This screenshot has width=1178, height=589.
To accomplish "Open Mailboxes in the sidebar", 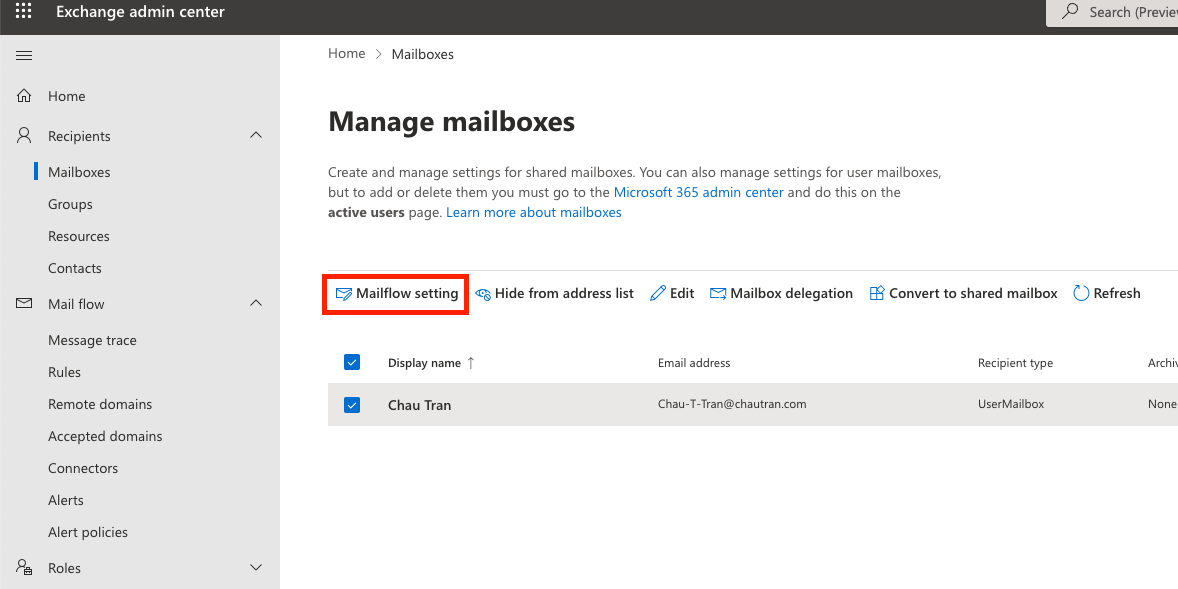I will 79,172.
